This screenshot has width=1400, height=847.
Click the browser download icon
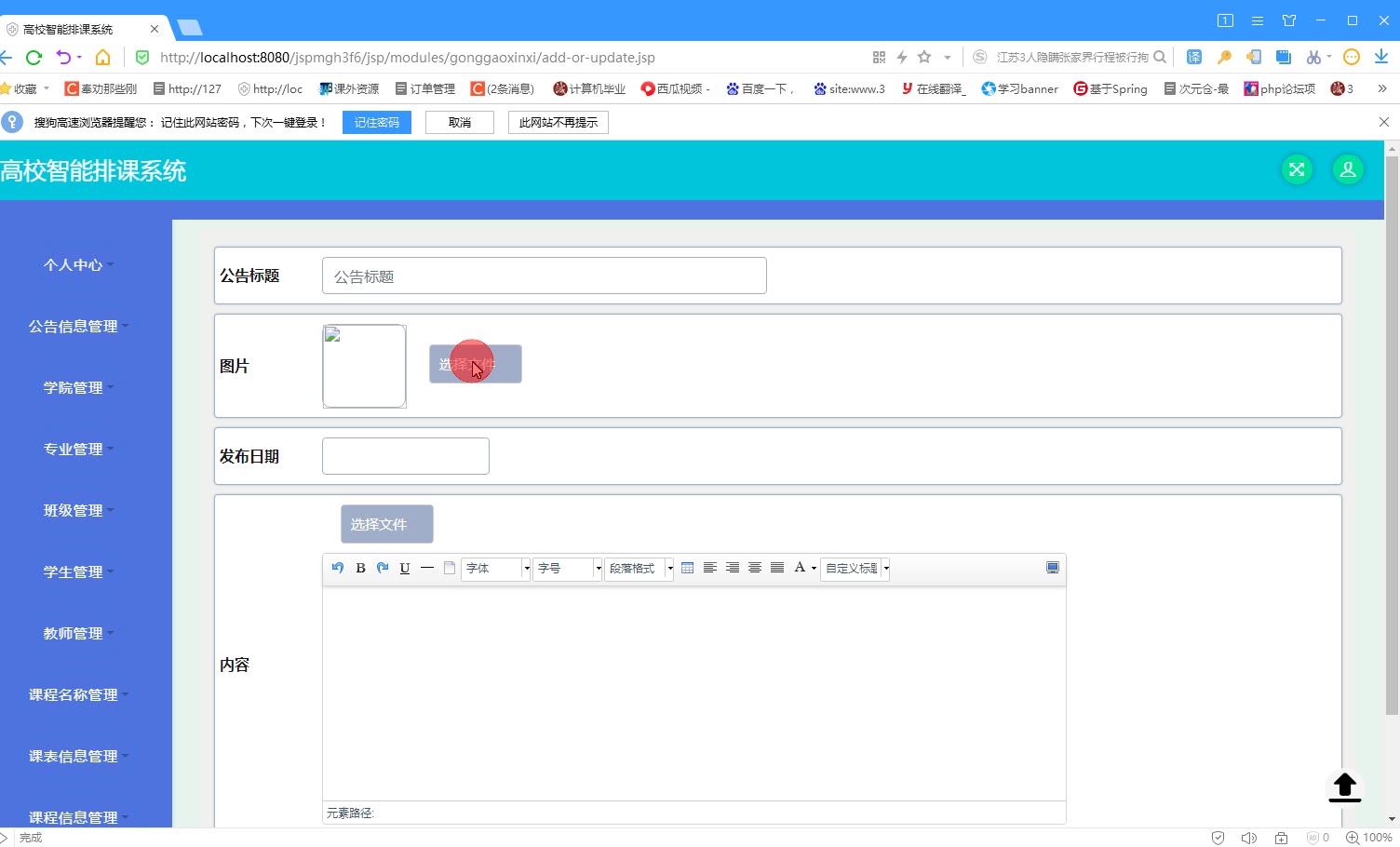pyautogui.click(x=1381, y=58)
